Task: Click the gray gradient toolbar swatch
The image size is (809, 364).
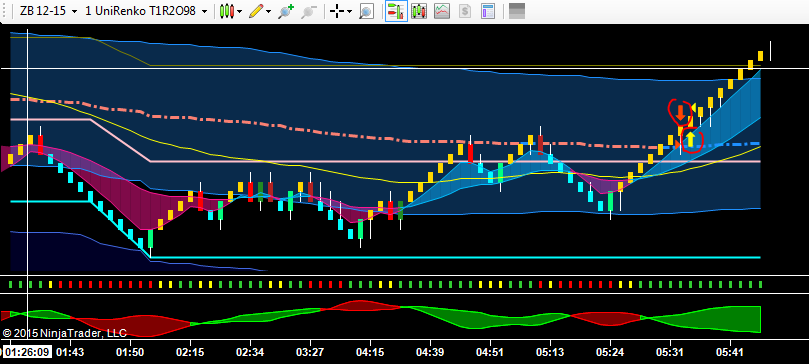Action: coord(516,11)
